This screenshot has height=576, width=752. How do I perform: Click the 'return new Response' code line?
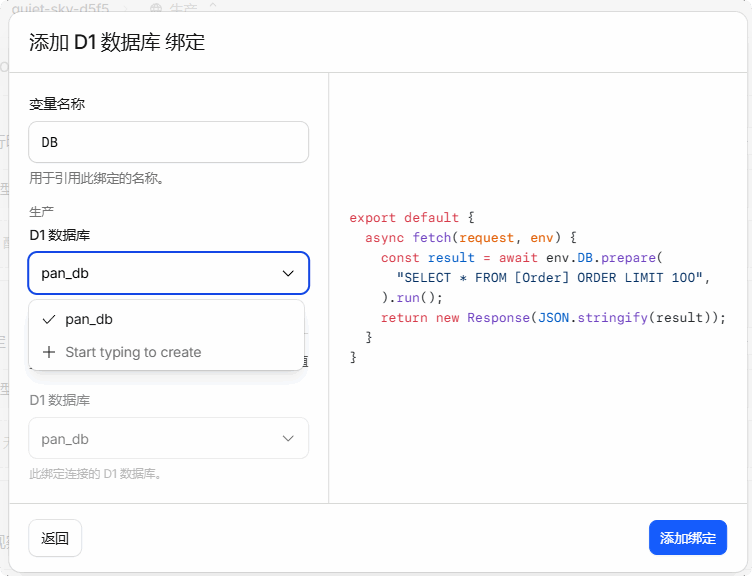tap(553, 317)
